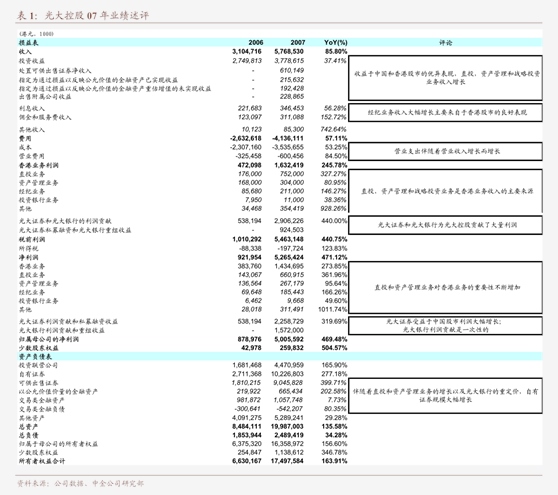Click the 742.64% growth cell
The height and width of the screenshot is (495, 558).
click(333, 129)
